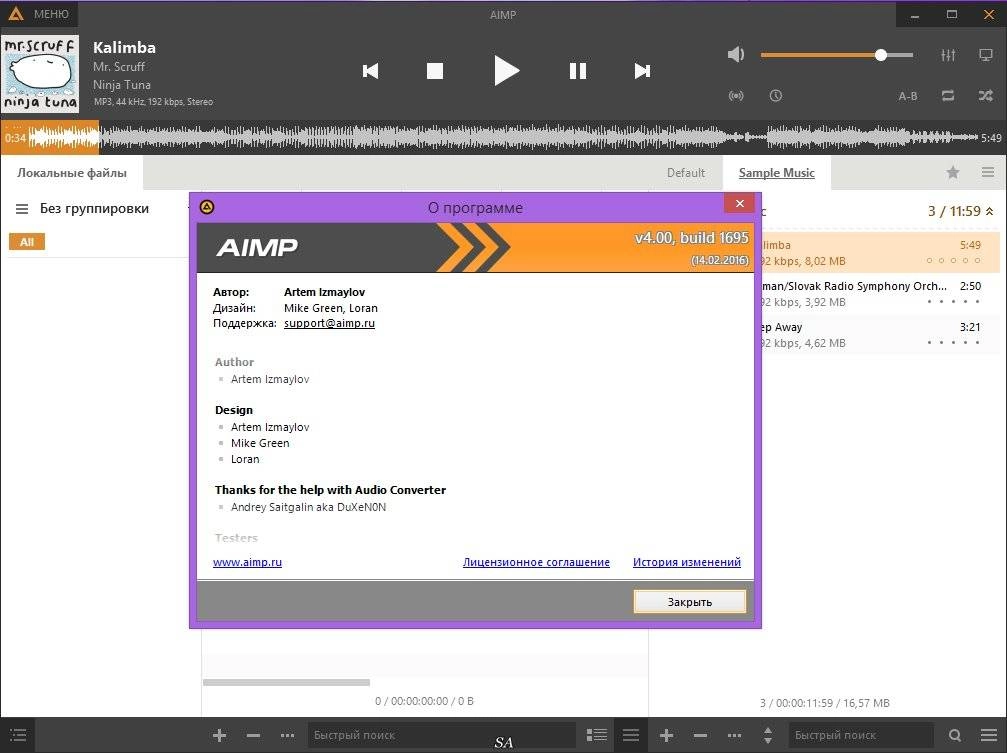Open the equalizer settings icon
The width and height of the screenshot is (1007, 753).
click(948, 55)
